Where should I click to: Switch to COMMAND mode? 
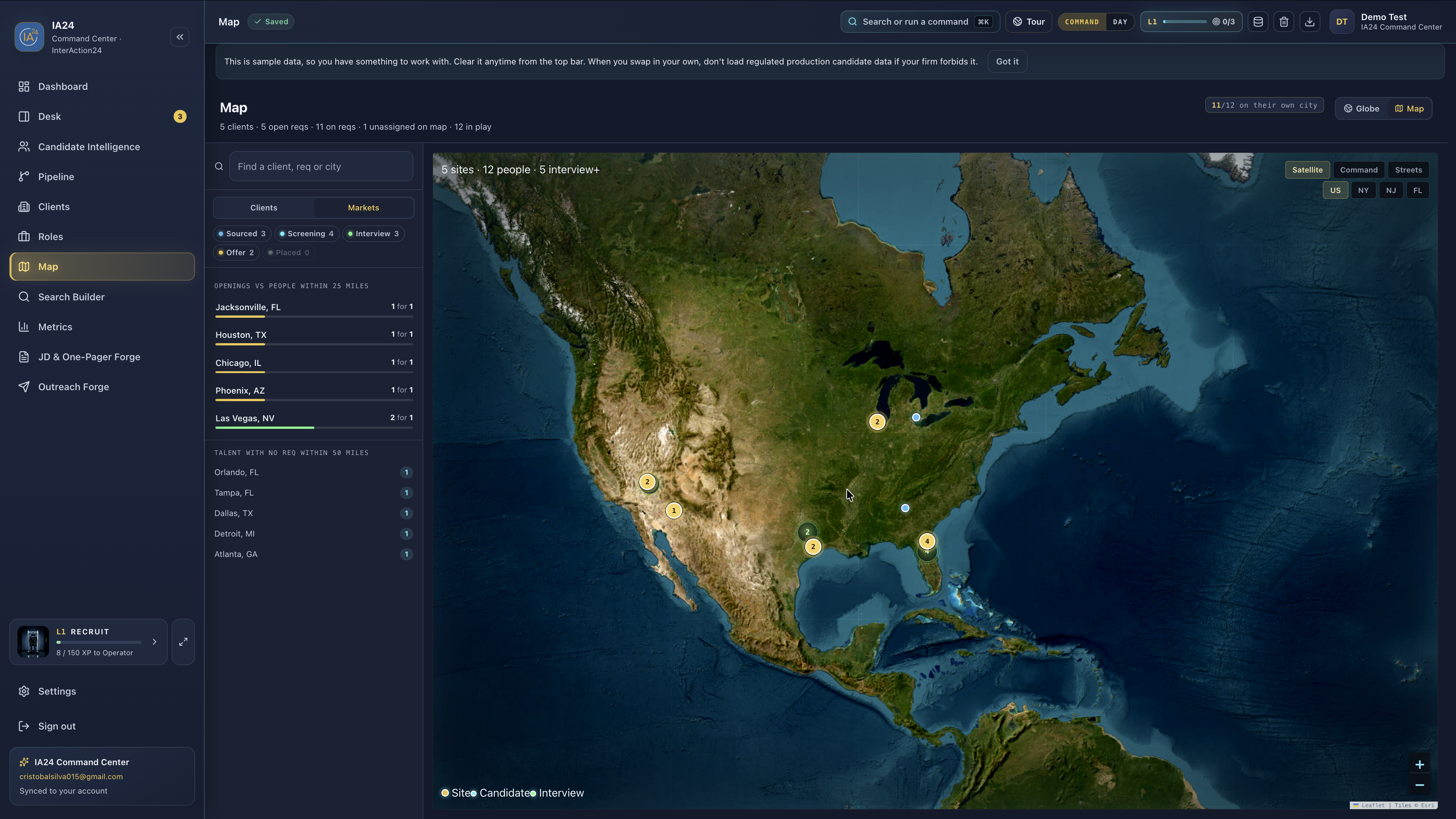[x=1082, y=22]
